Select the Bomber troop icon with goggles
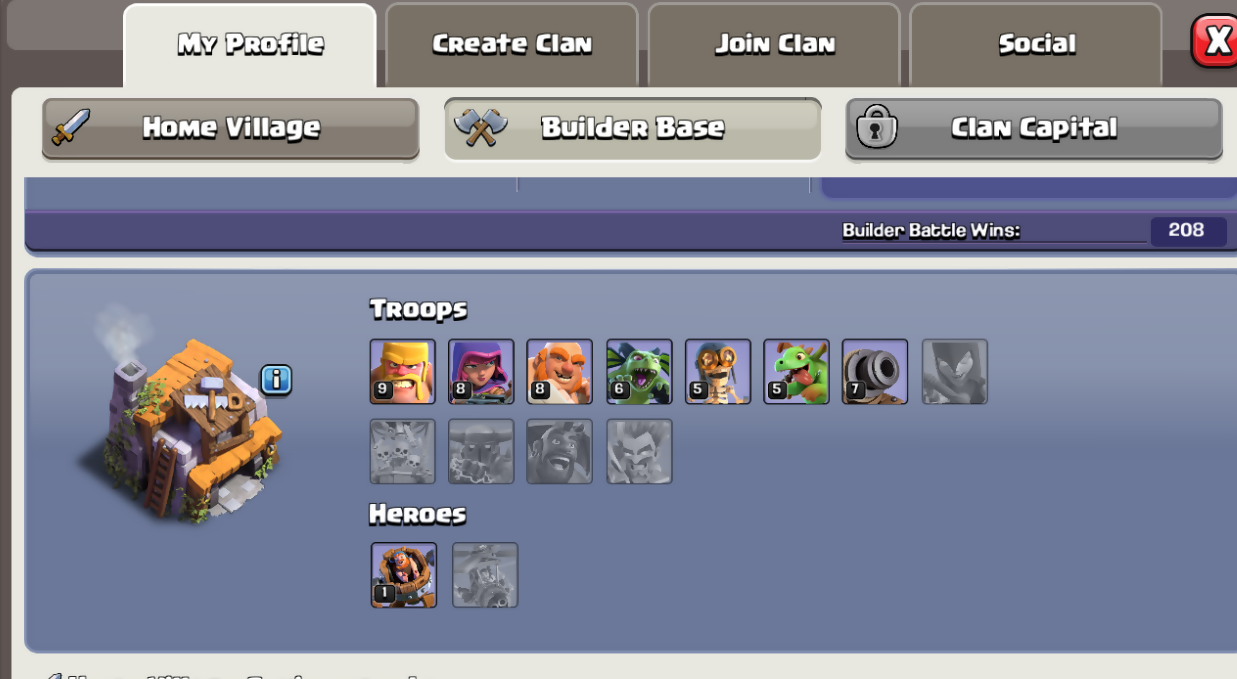Image resolution: width=1237 pixels, height=679 pixels. point(717,371)
